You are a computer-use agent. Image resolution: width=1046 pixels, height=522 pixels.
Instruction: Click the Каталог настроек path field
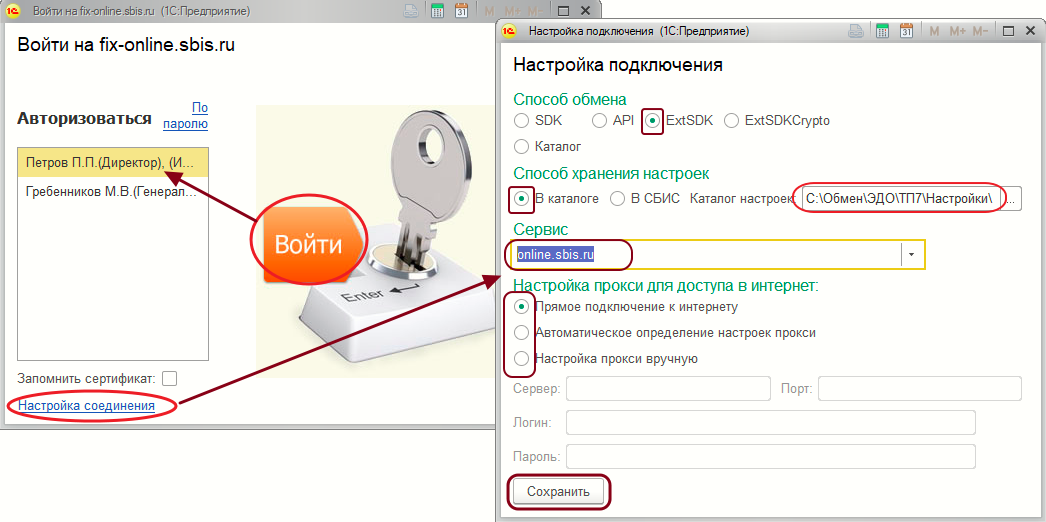click(x=898, y=198)
